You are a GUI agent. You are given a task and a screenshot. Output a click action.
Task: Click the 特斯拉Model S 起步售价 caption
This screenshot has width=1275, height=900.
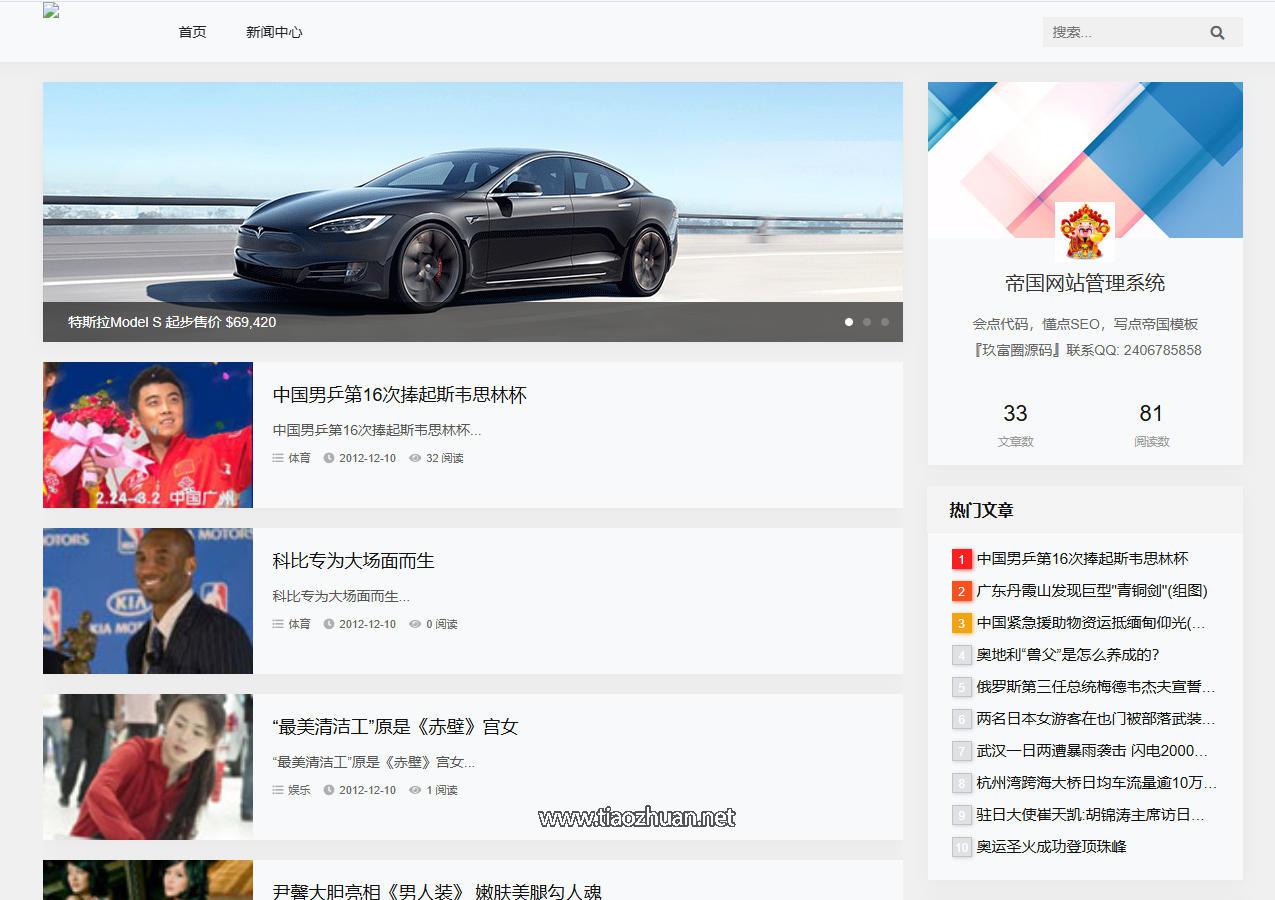(x=172, y=322)
